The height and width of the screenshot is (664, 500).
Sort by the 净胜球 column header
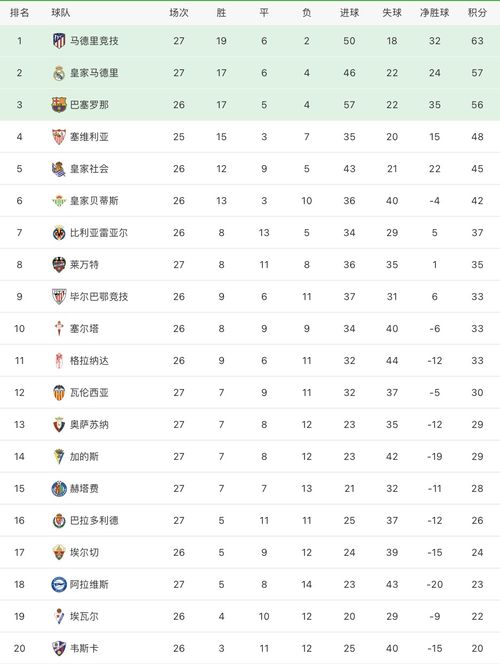[x=434, y=13]
